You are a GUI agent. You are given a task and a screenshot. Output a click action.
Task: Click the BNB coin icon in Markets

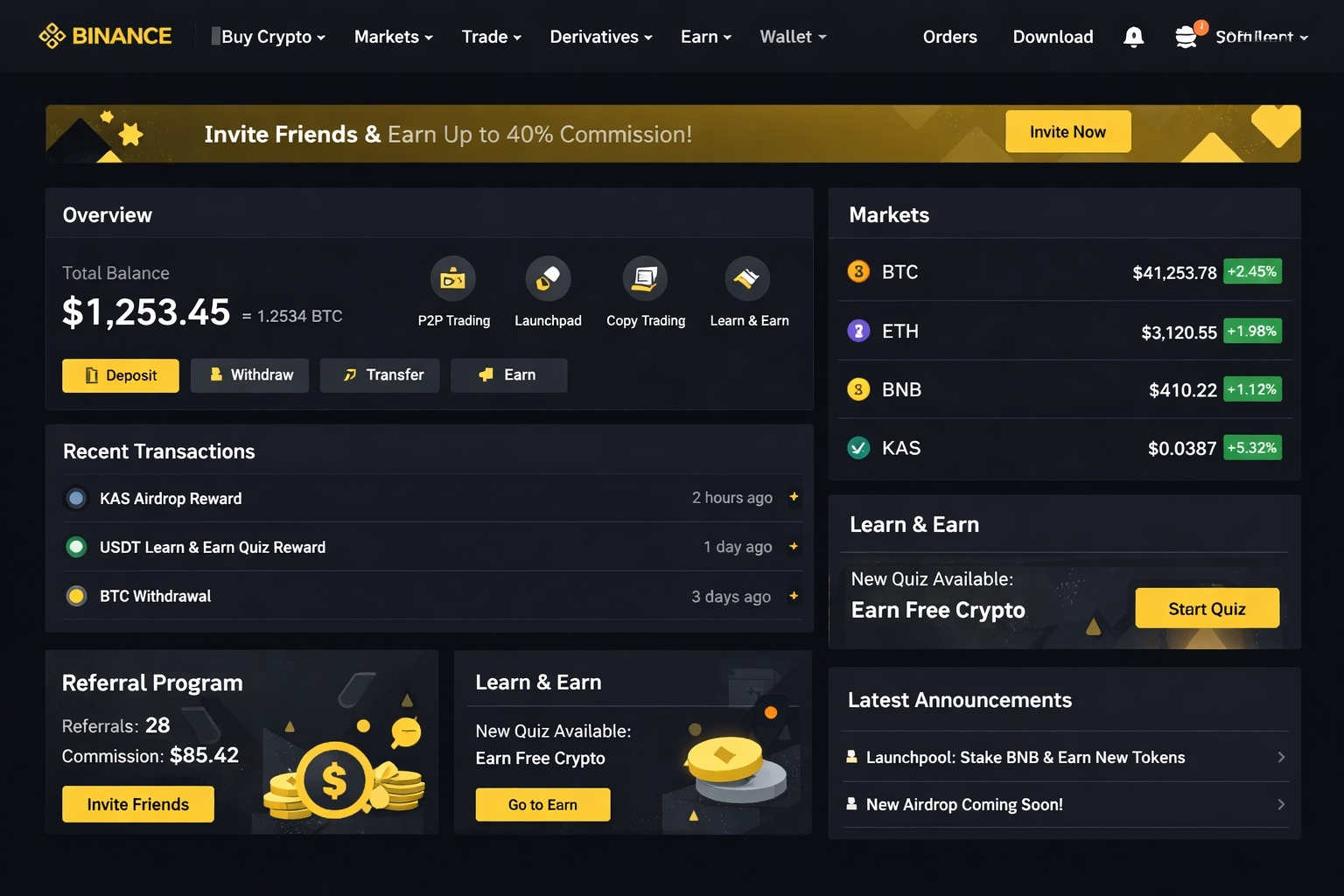(858, 389)
